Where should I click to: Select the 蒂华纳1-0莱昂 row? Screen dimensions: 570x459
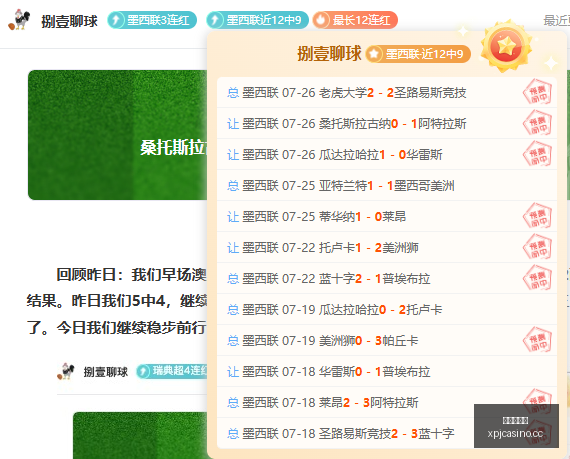pyautogui.click(x=387, y=217)
